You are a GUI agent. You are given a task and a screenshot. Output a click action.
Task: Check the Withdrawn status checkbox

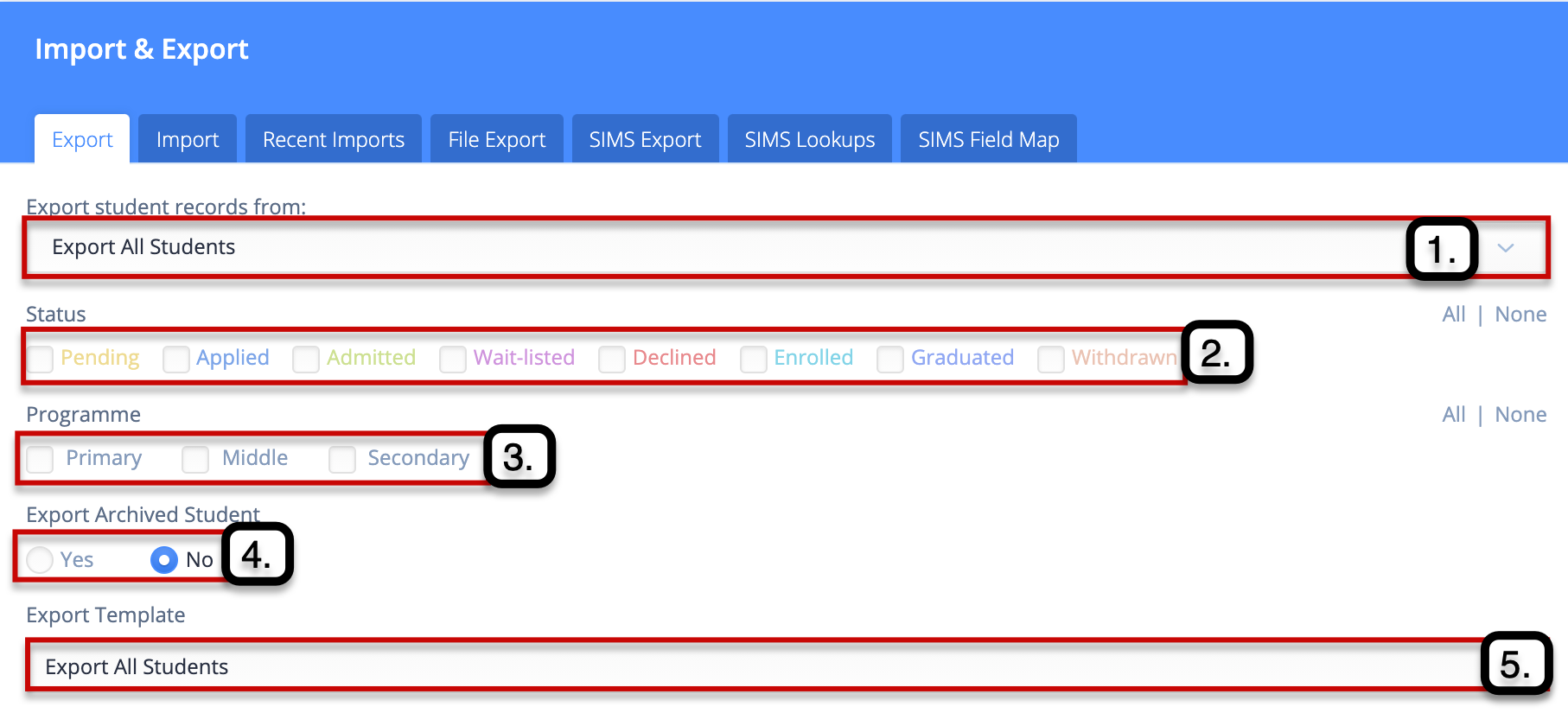click(x=1051, y=359)
